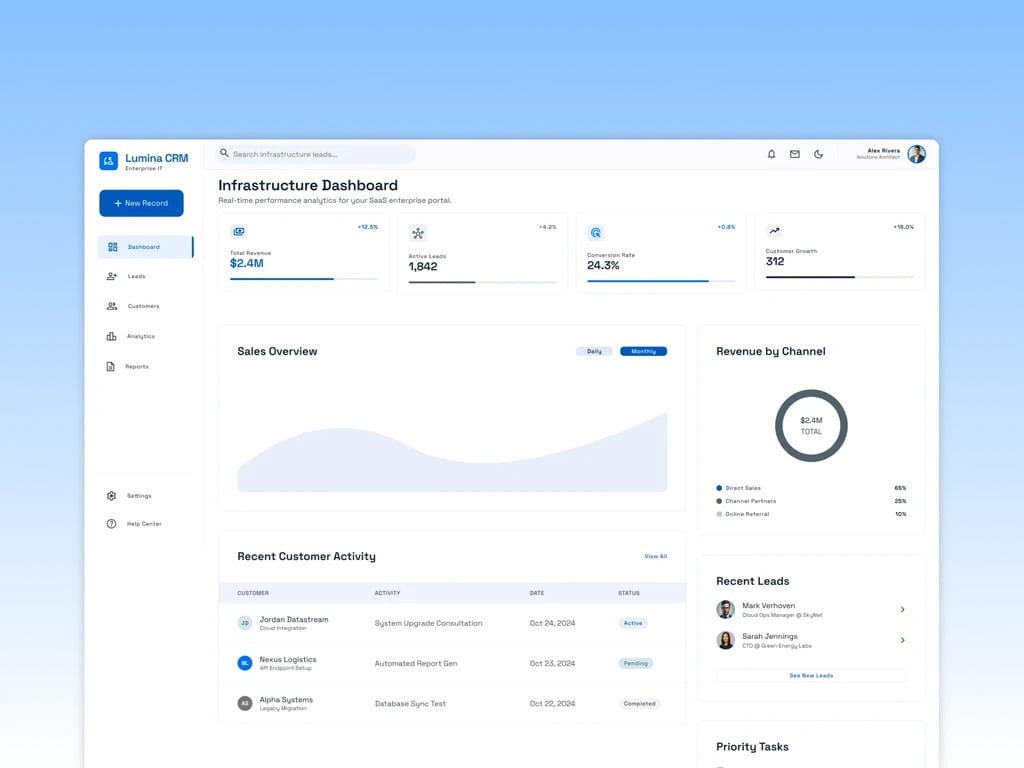Click the Total Revenue card icon
The image size is (1024, 768).
[239, 231]
